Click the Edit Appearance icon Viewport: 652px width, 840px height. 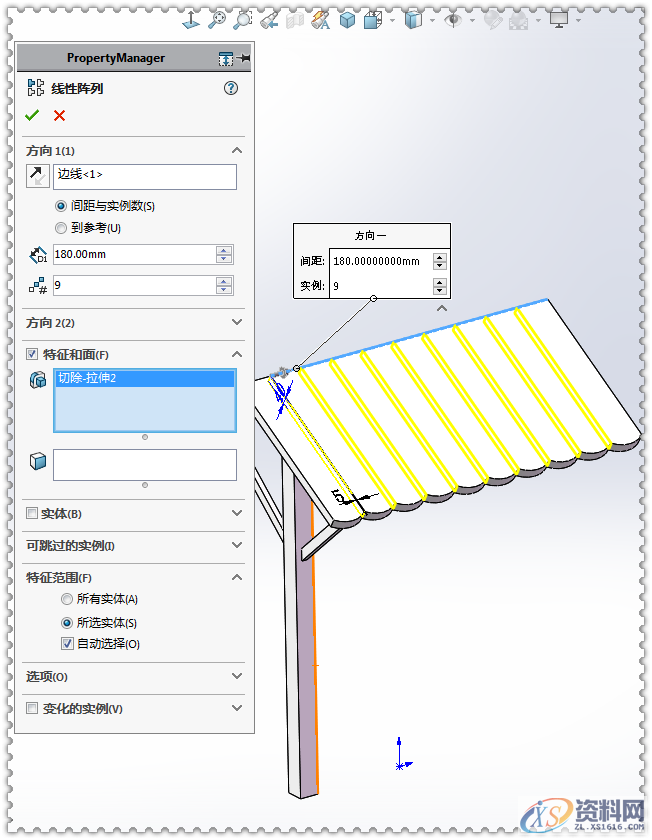pyautogui.click(x=493, y=20)
